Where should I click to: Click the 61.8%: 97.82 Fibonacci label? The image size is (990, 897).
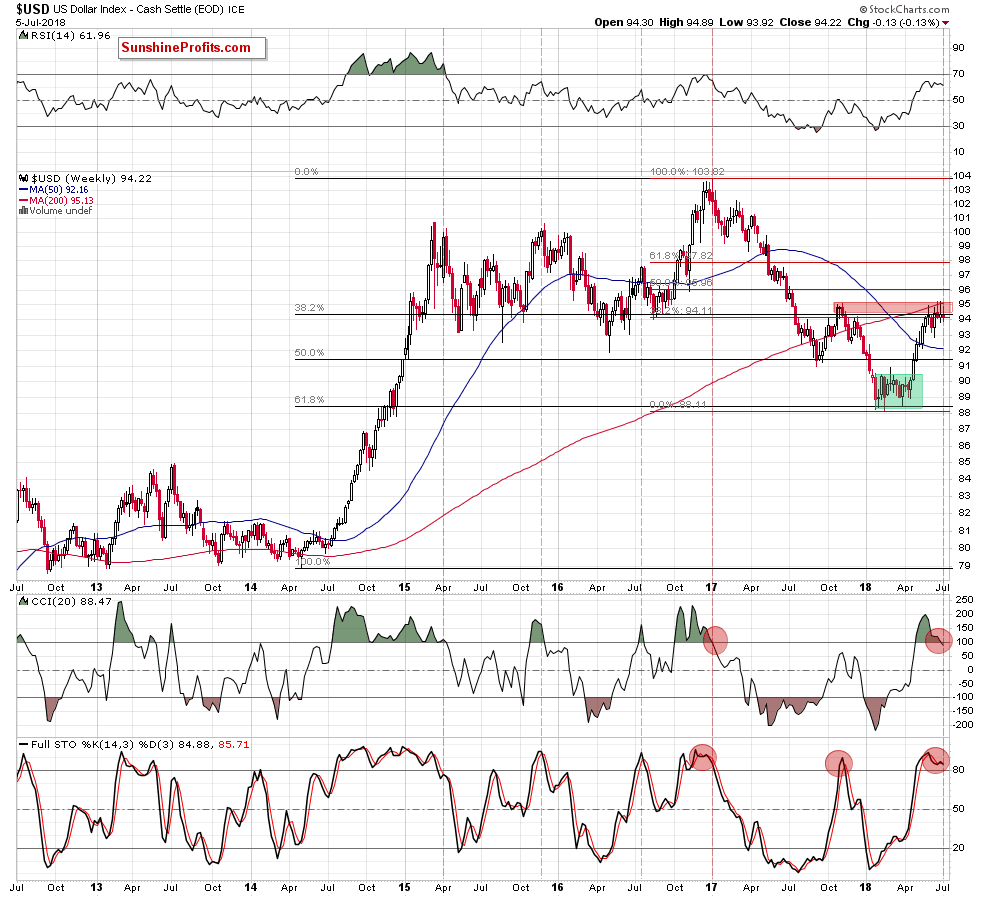[681, 256]
